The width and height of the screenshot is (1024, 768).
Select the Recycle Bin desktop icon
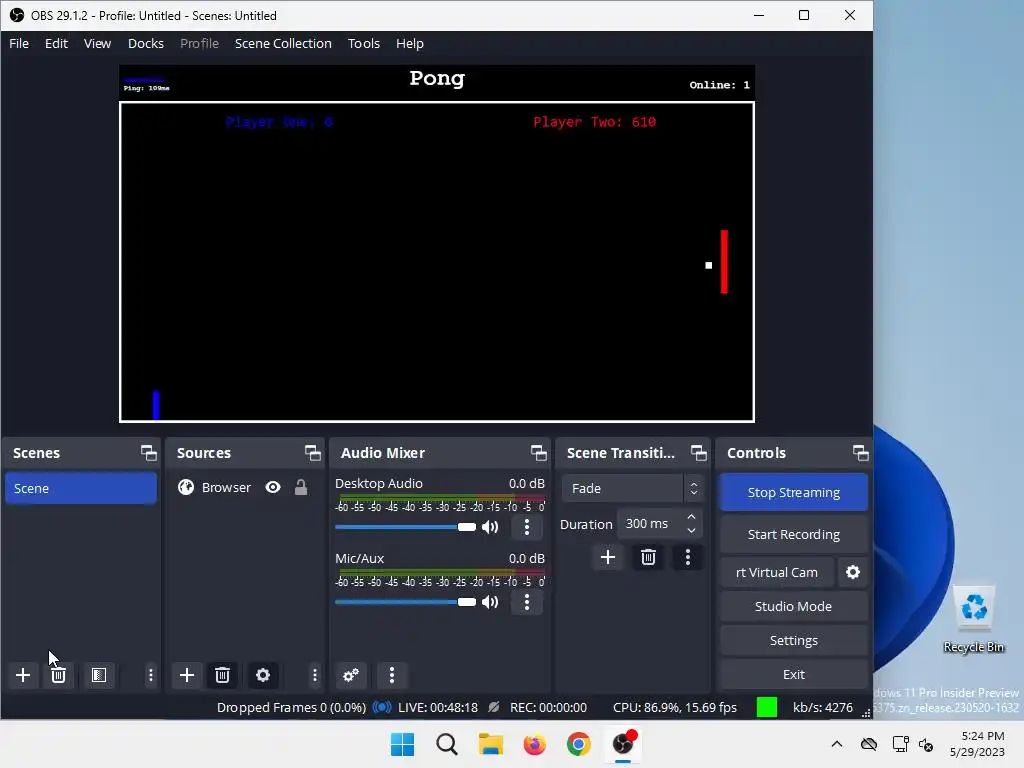[974, 619]
